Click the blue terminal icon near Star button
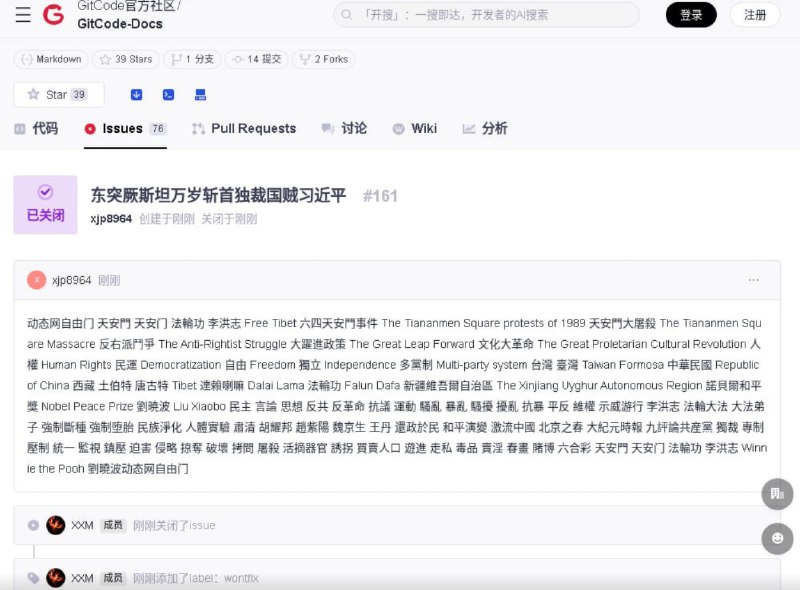 (168, 94)
